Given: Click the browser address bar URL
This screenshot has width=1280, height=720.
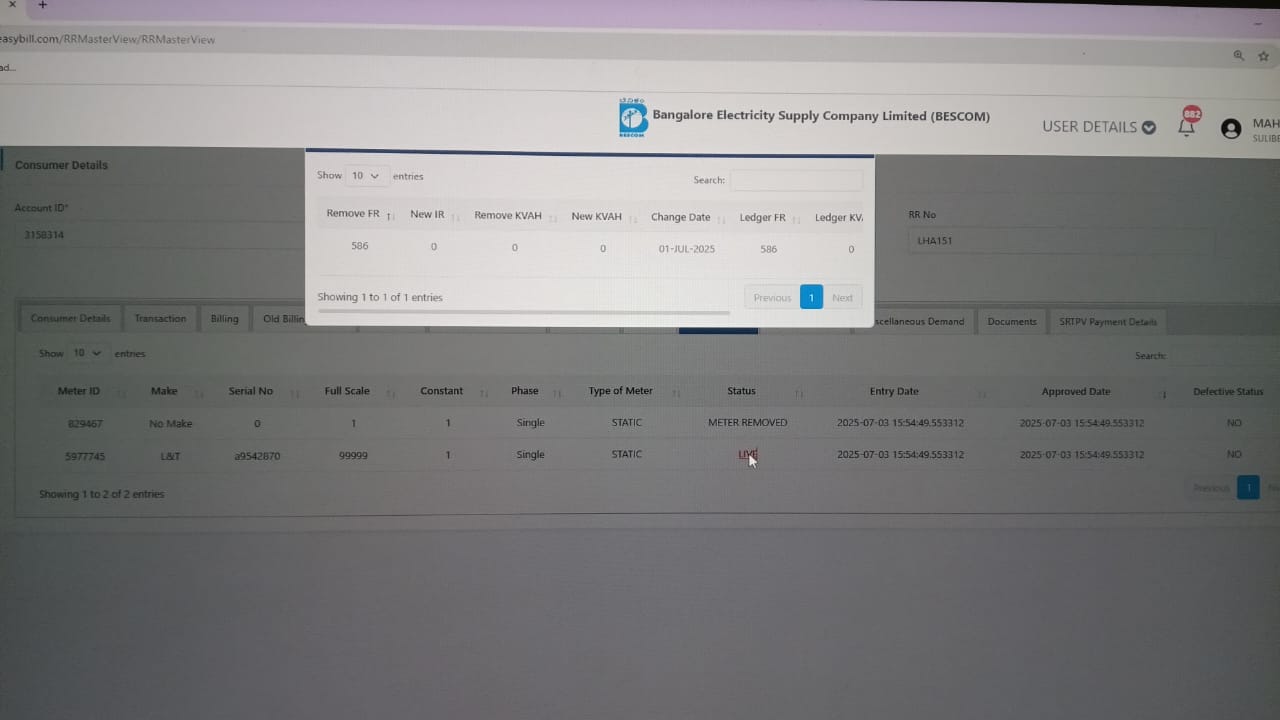Looking at the screenshot, I should point(108,40).
